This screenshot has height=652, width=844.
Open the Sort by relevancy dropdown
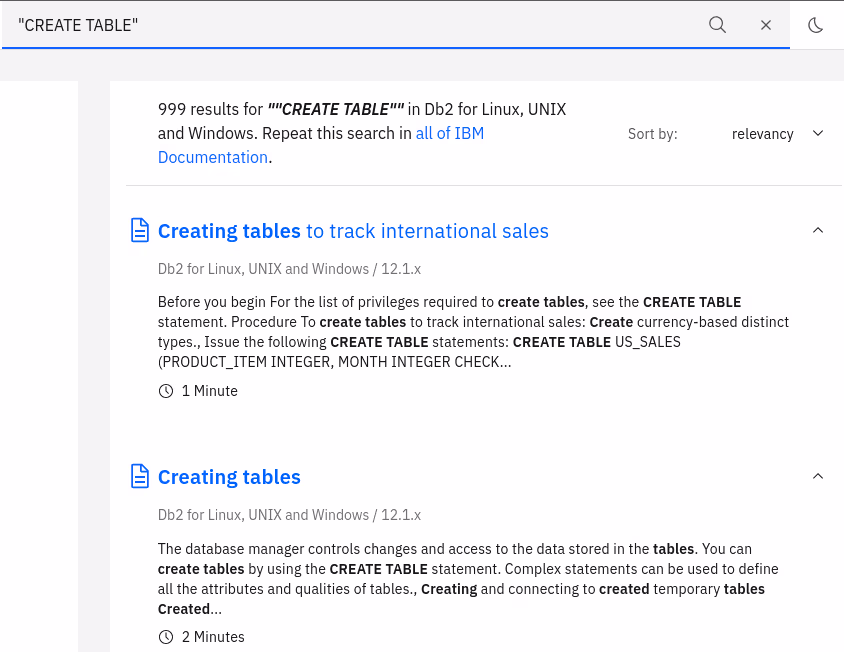click(777, 134)
